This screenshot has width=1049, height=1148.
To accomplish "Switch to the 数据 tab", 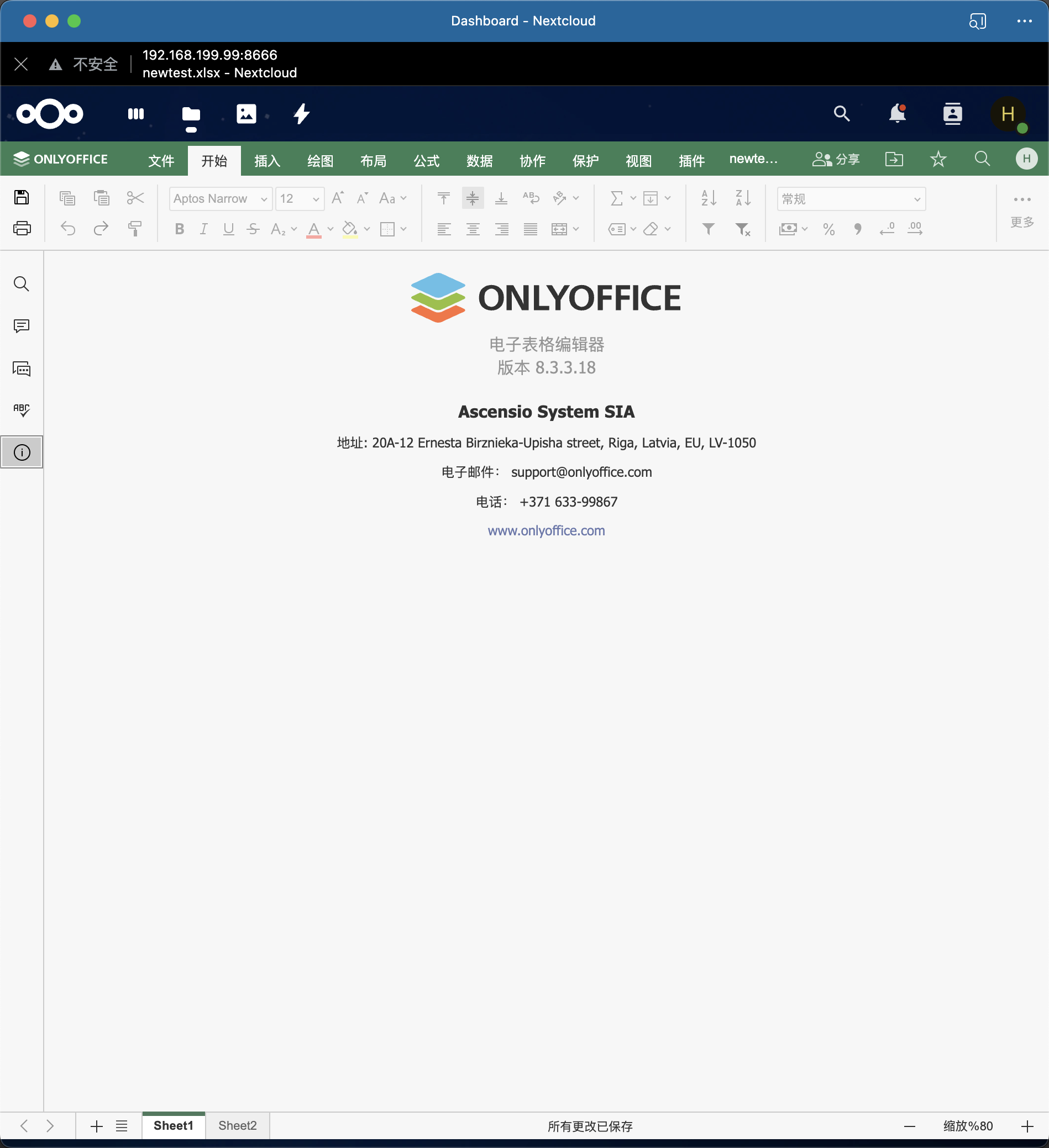I will 479,161.
